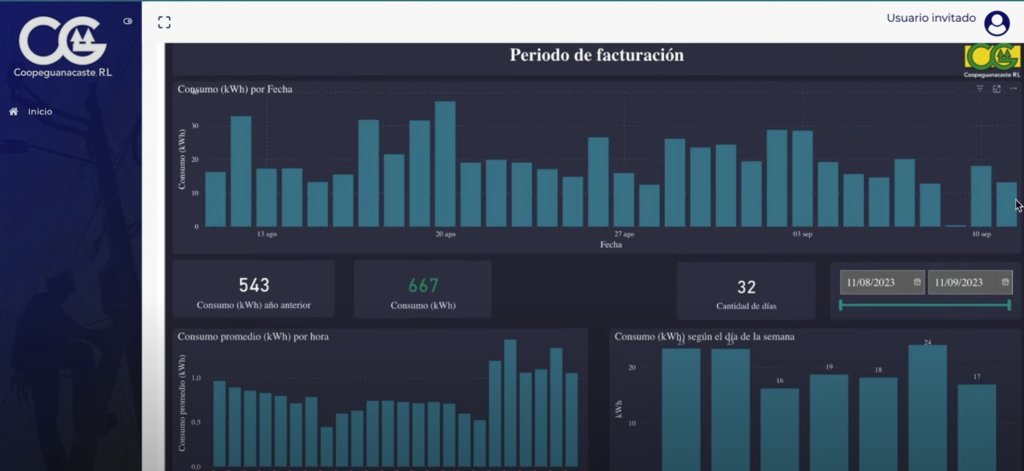Viewport: 1024px width, 471px height.
Task: Expand Consumo por Fecha chart in focus mode
Action: click(997, 89)
